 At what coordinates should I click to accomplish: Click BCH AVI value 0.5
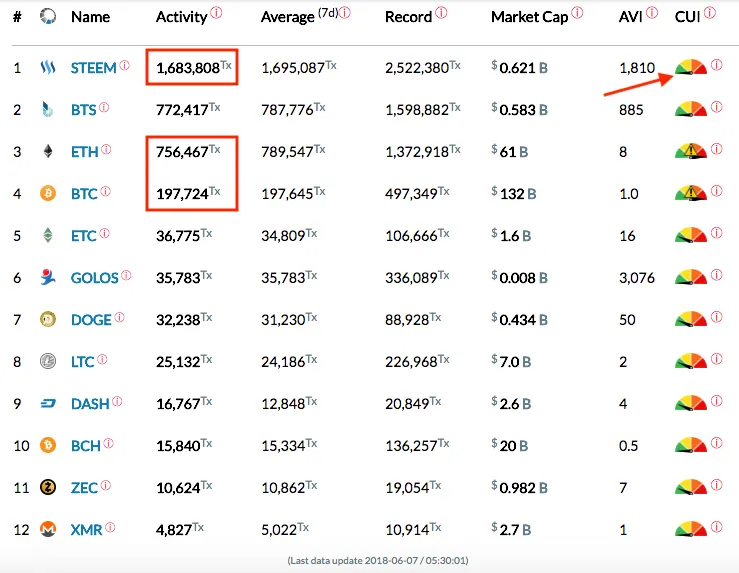pos(628,446)
